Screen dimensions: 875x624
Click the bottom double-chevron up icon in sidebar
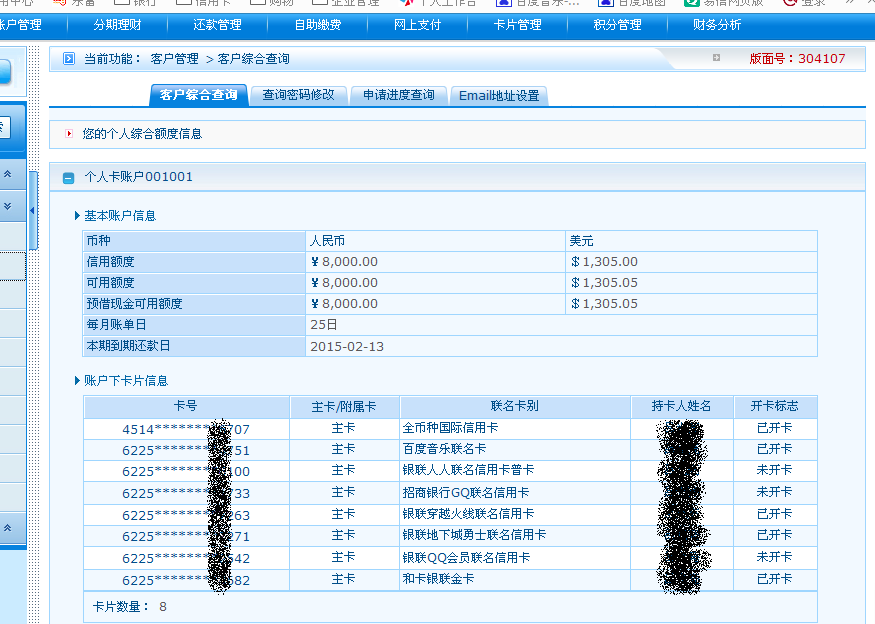click(x=8, y=527)
